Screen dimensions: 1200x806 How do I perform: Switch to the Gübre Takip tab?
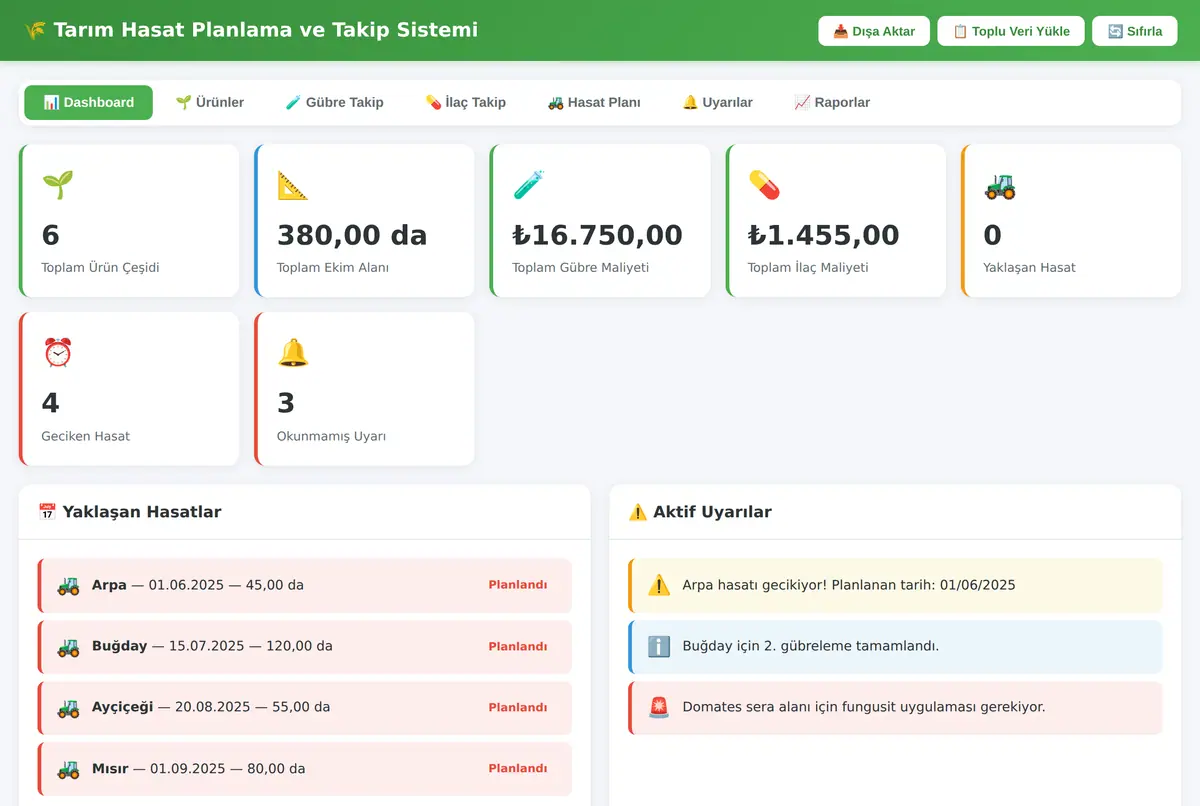[334, 102]
